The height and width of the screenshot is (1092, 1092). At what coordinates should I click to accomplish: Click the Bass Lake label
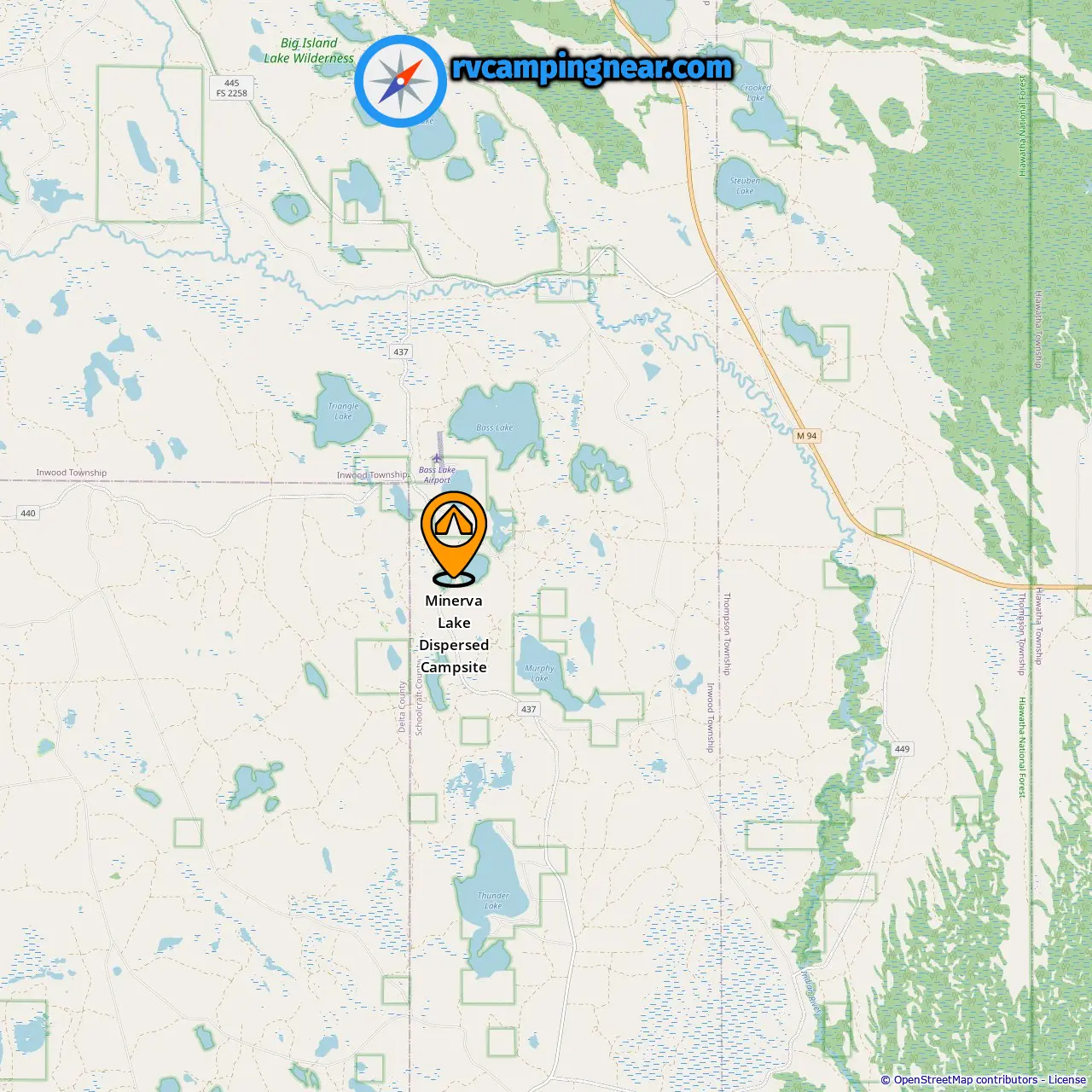pyautogui.click(x=495, y=428)
